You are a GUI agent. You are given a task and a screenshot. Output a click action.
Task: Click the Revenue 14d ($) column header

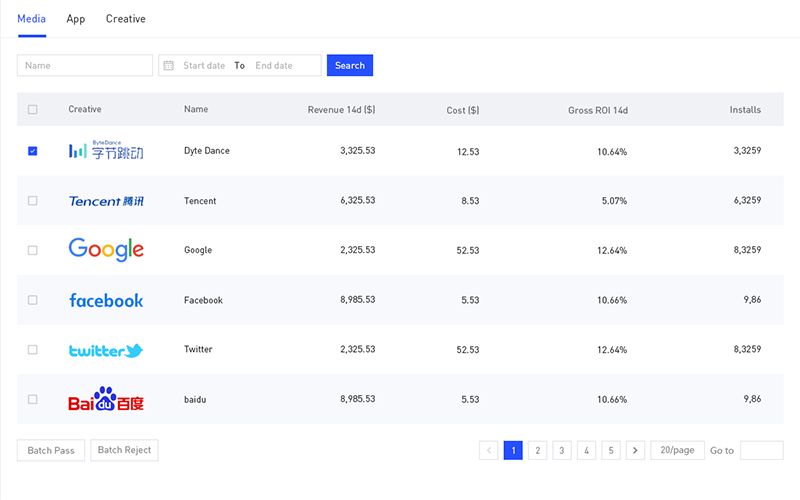pyautogui.click(x=341, y=110)
